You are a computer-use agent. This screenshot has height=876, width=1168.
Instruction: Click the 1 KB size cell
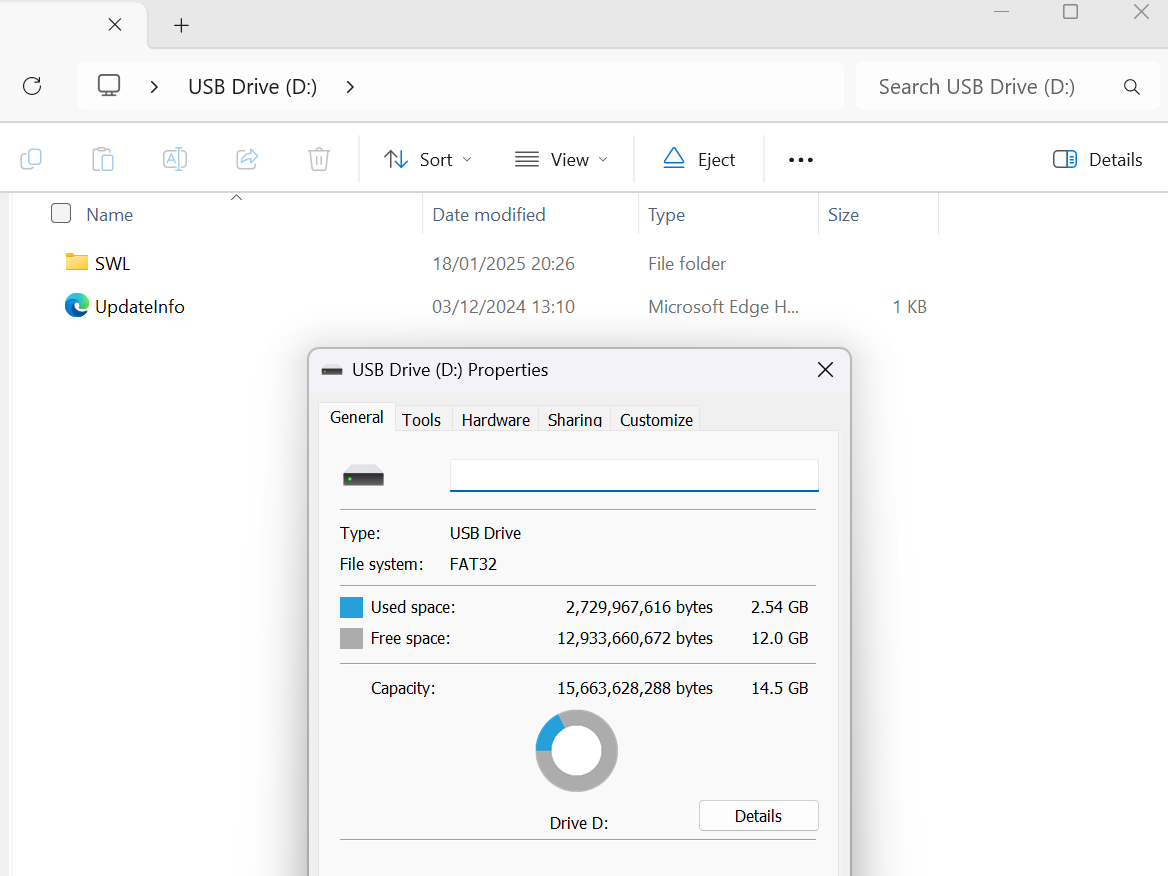click(910, 307)
